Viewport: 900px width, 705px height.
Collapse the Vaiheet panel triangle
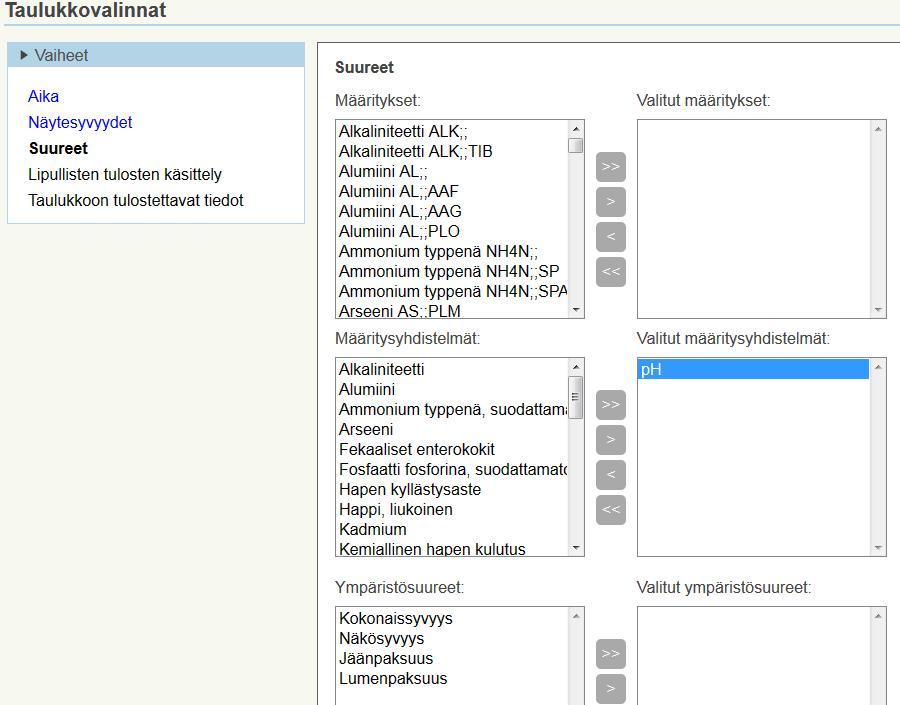[24, 55]
